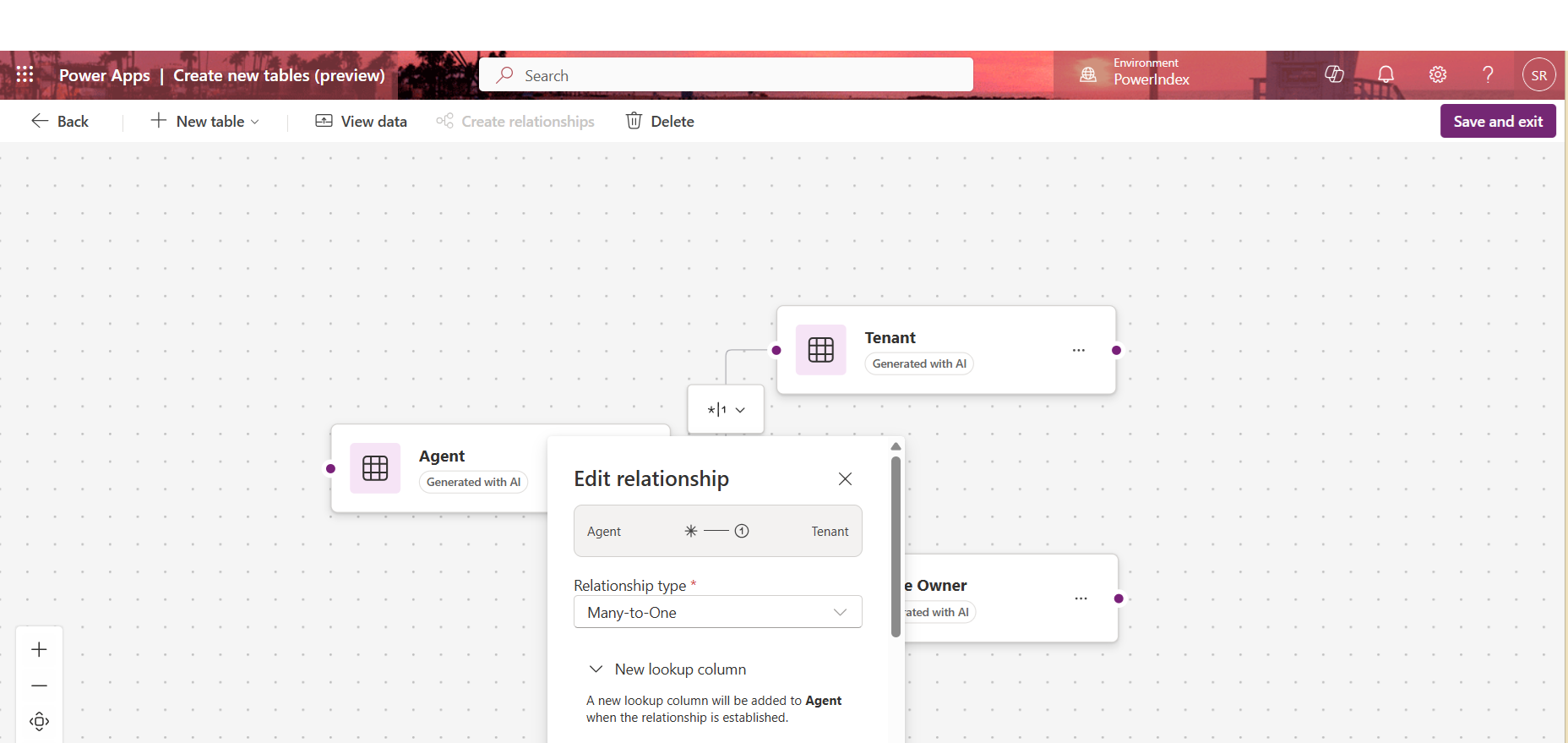Click View data in the toolbar
This screenshot has width=1568, height=743.
361,121
